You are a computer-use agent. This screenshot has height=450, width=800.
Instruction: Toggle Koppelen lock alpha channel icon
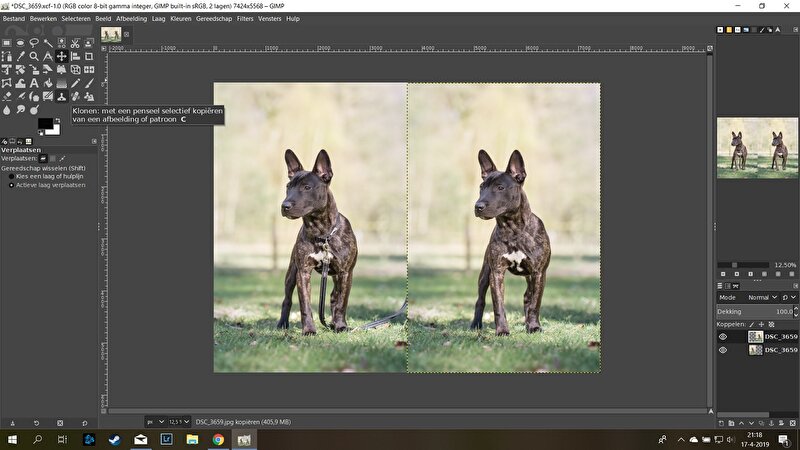(771, 324)
